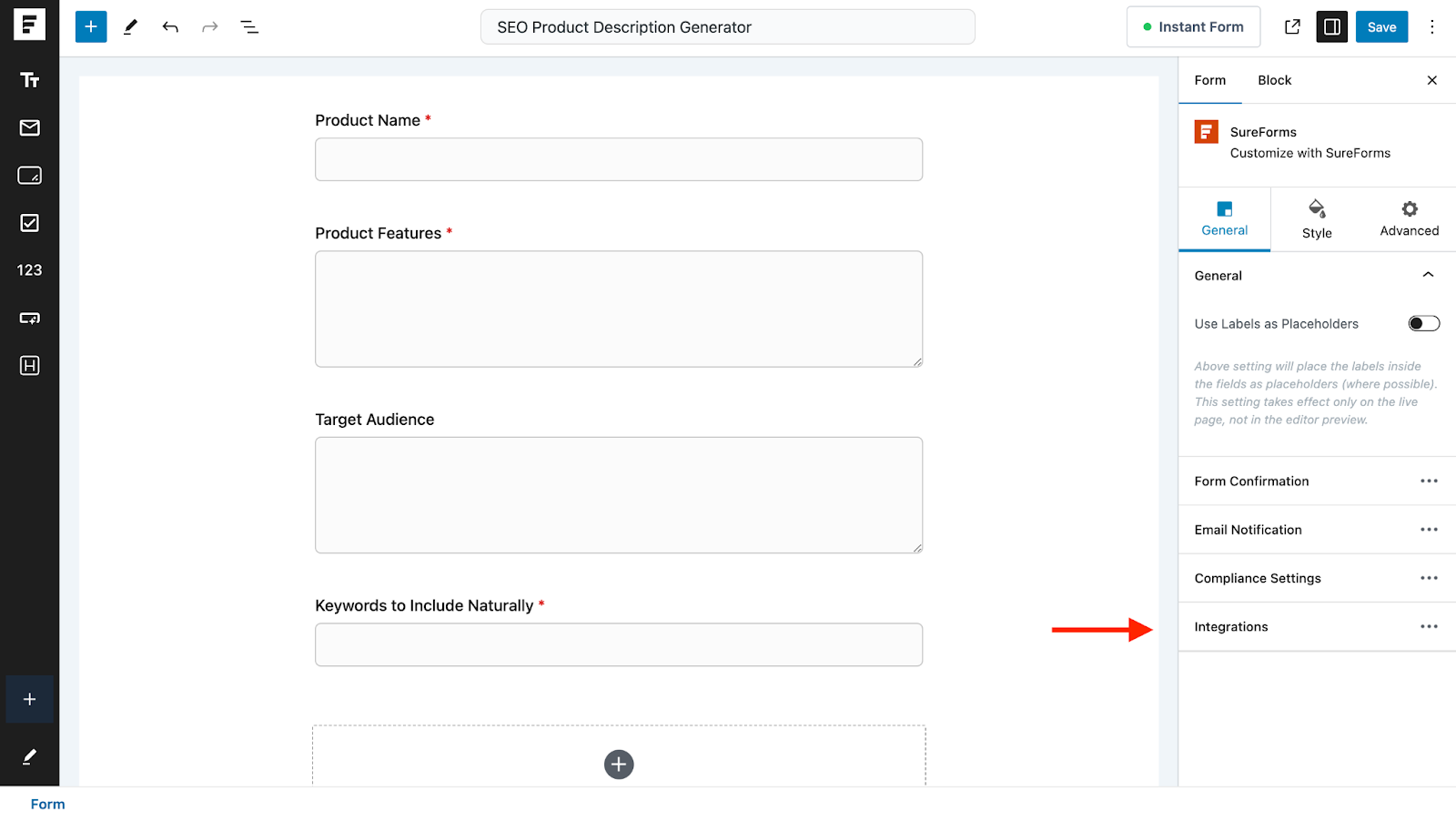Screen dimensions: 1456x821
Task: Switch to the Block tab
Action: [x=1274, y=80]
